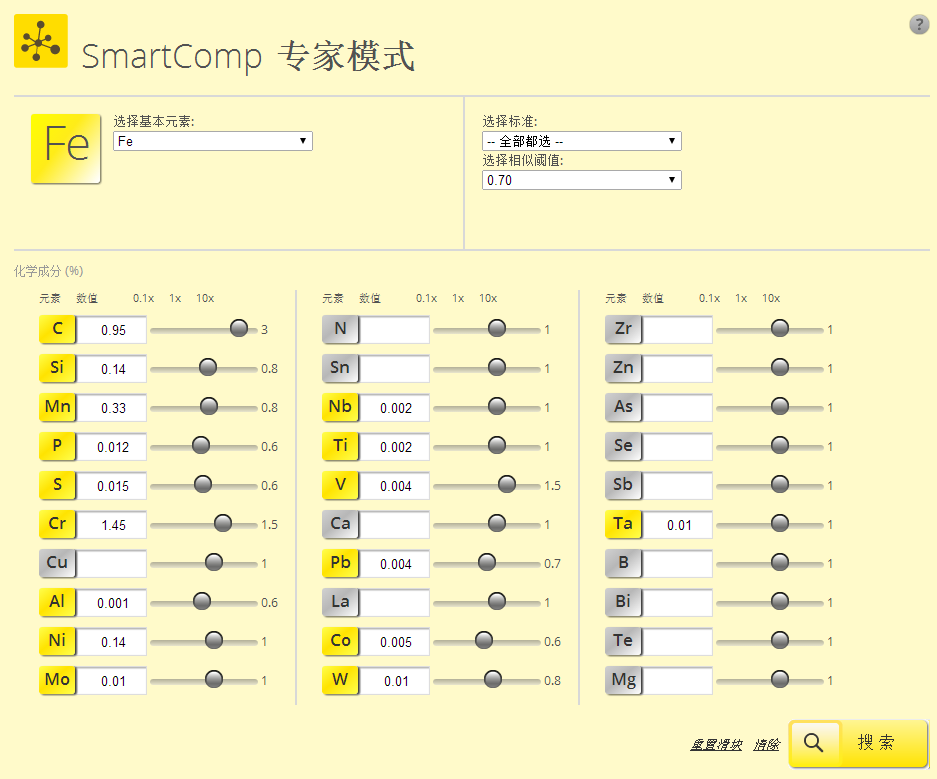Open the help question mark icon
This screenshot has width=937, height=779.
pos(919,25)
